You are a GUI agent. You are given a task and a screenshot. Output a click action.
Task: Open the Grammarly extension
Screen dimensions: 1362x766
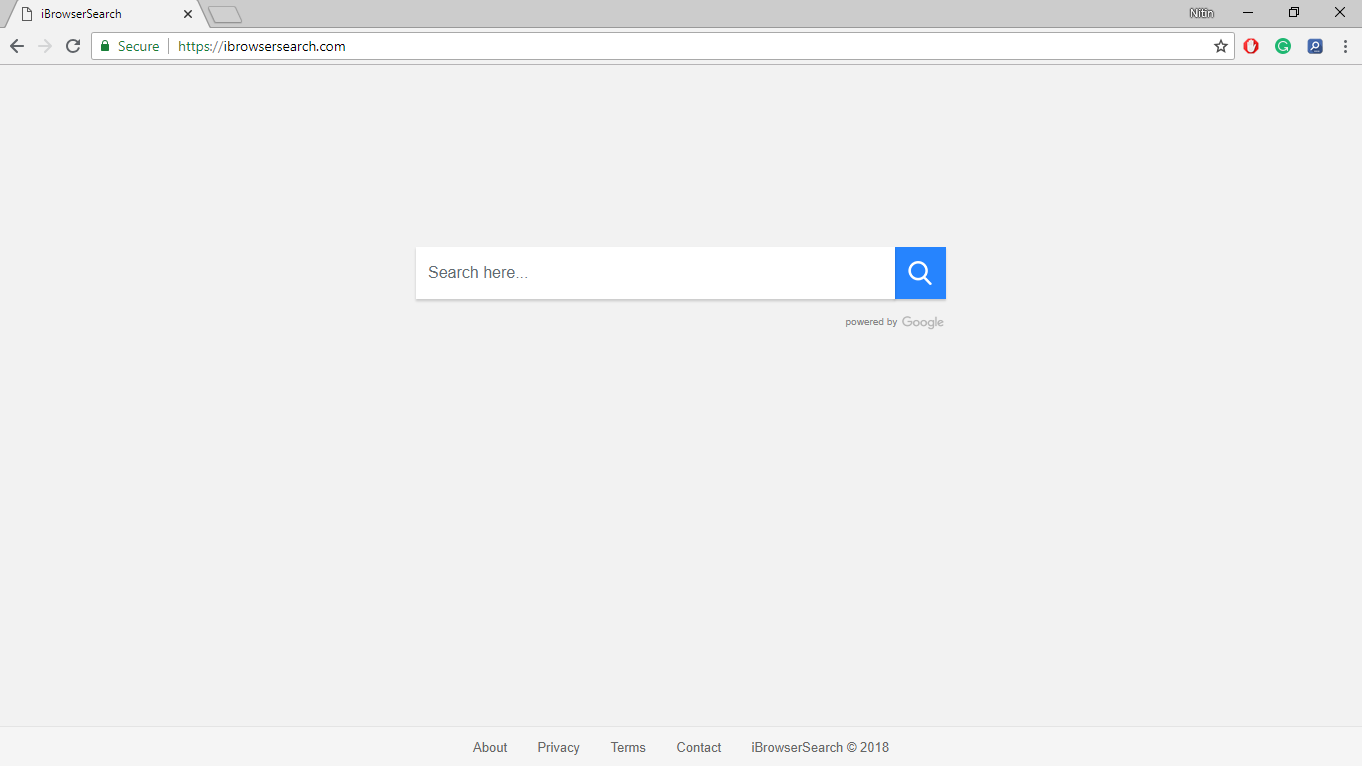tap(1283, 46)
